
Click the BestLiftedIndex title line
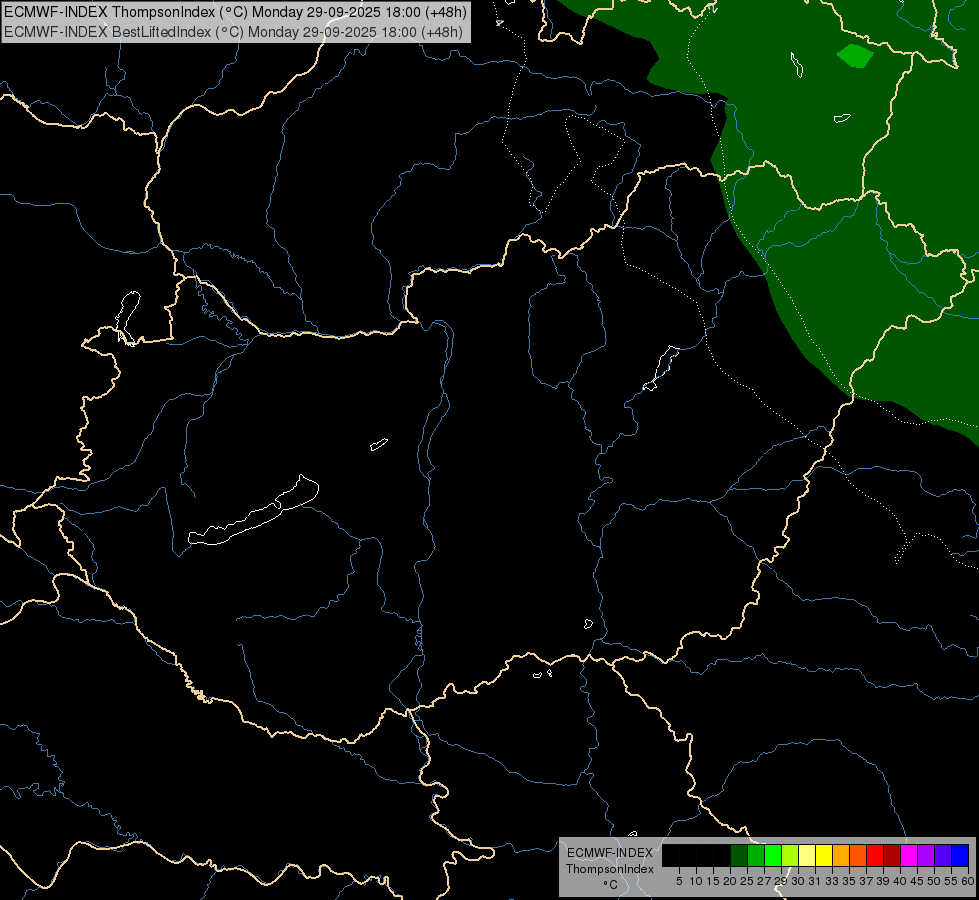tap(234, 32)
